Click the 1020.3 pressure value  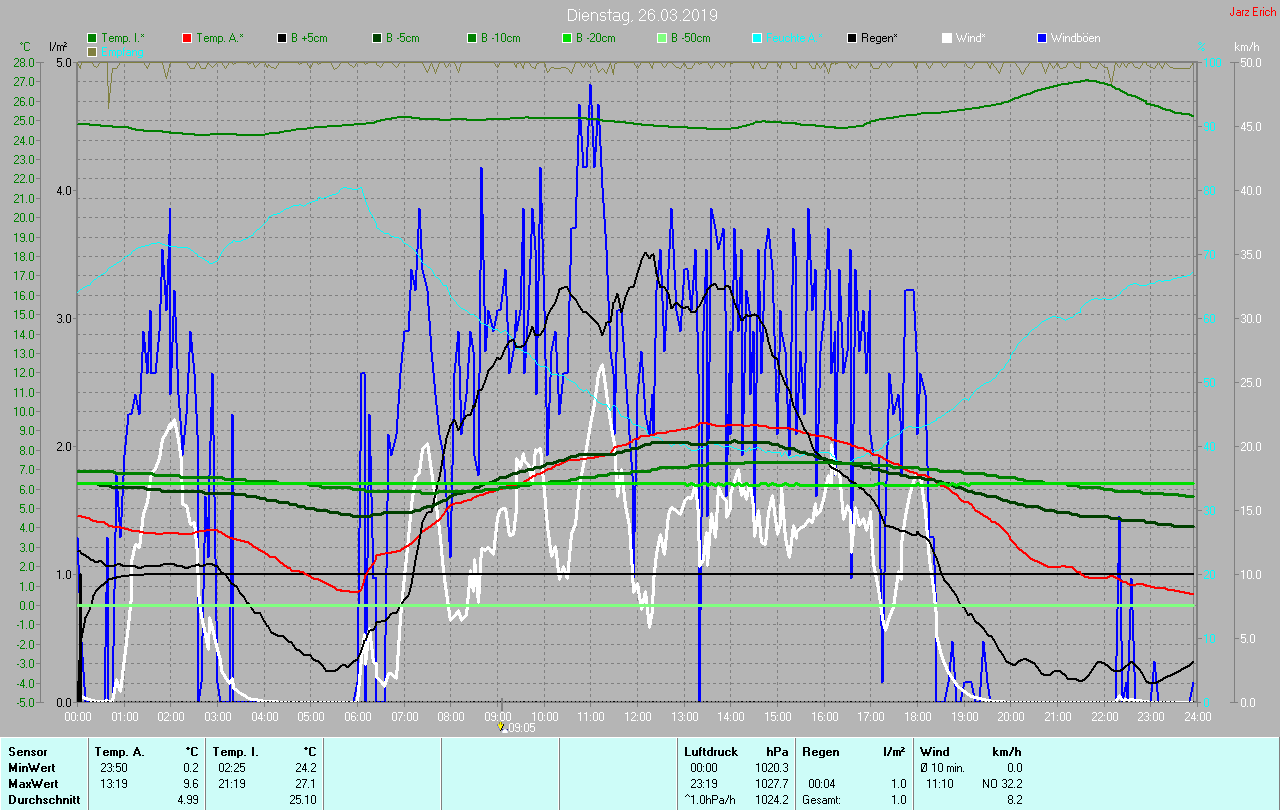tap(774, 768)
